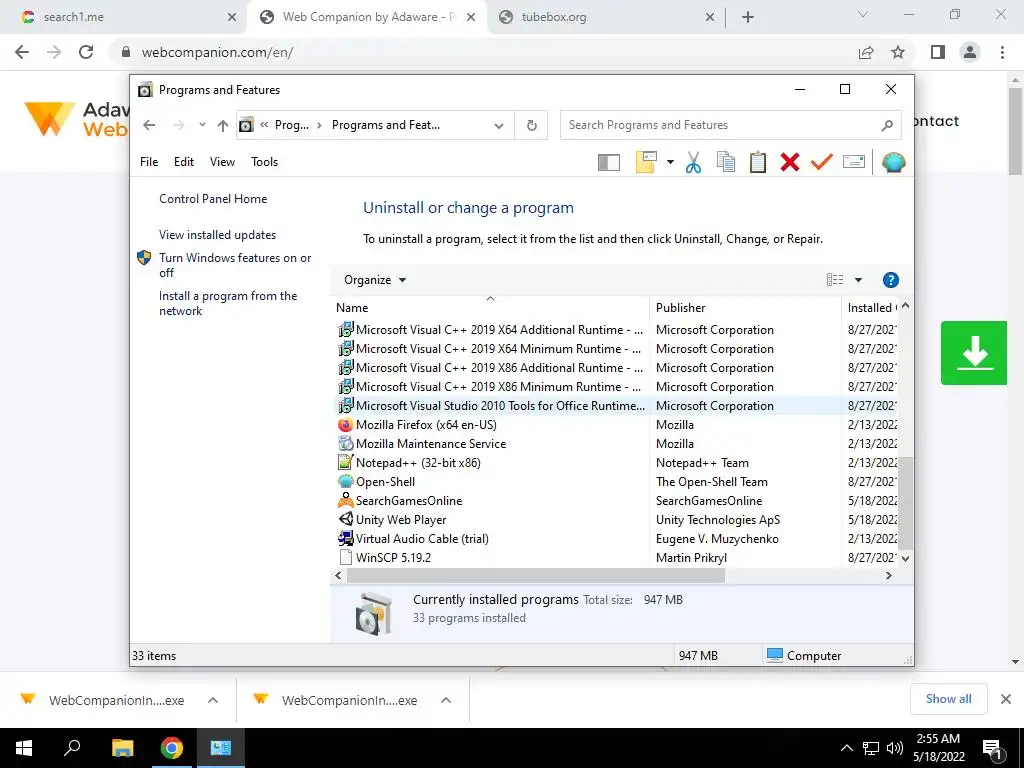Viewport: 1024px width, 768px height.
Task: Open the notification center icon
Action: coord(992,748)
